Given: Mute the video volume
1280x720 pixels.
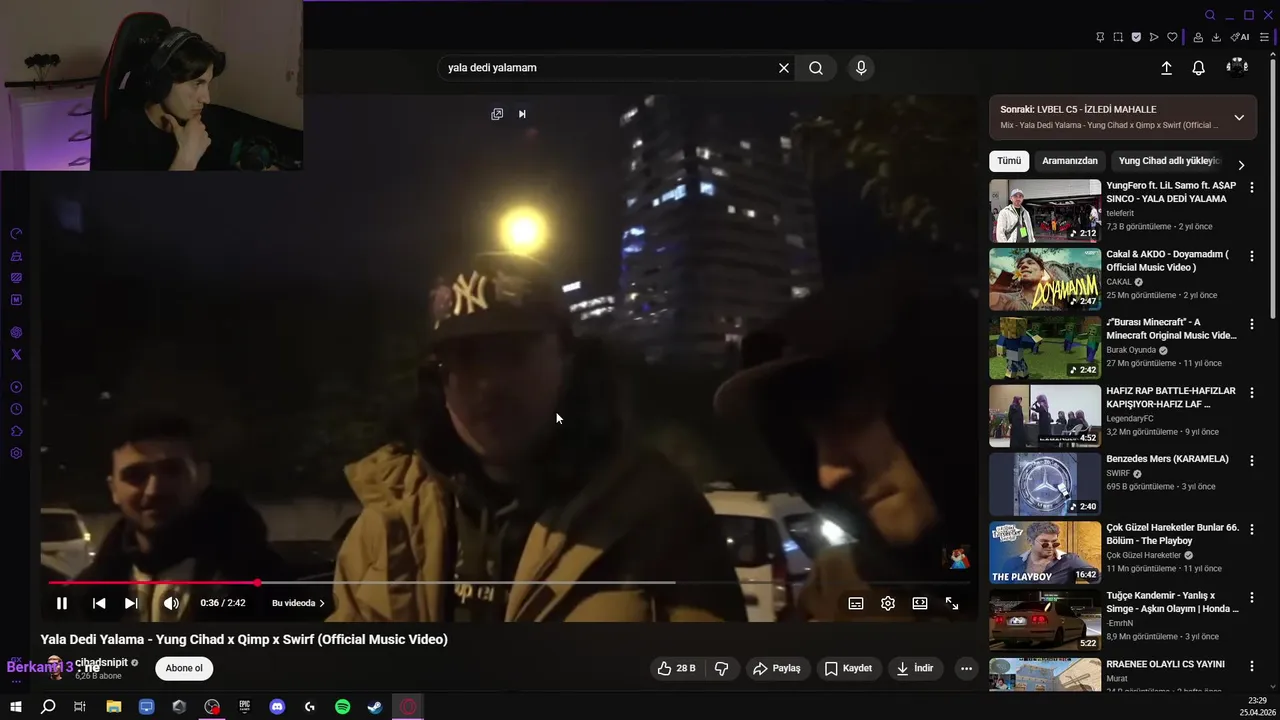Looking at the screenshot, I should [x=171, y=603].
